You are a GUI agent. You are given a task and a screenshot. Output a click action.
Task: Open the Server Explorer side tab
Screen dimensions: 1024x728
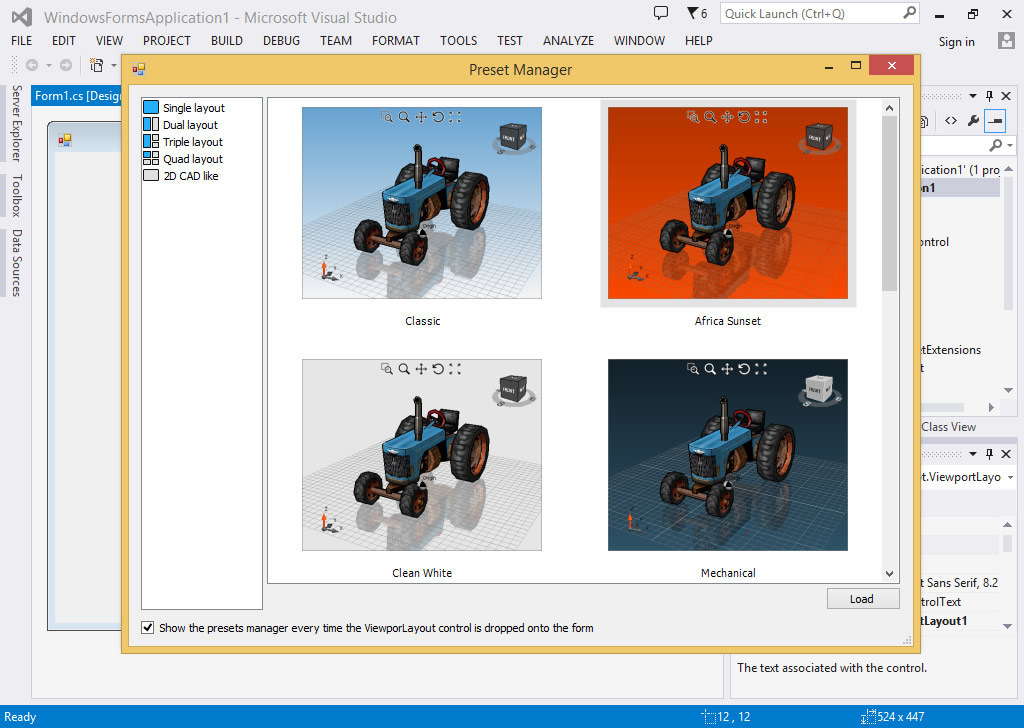coord(16,123)
